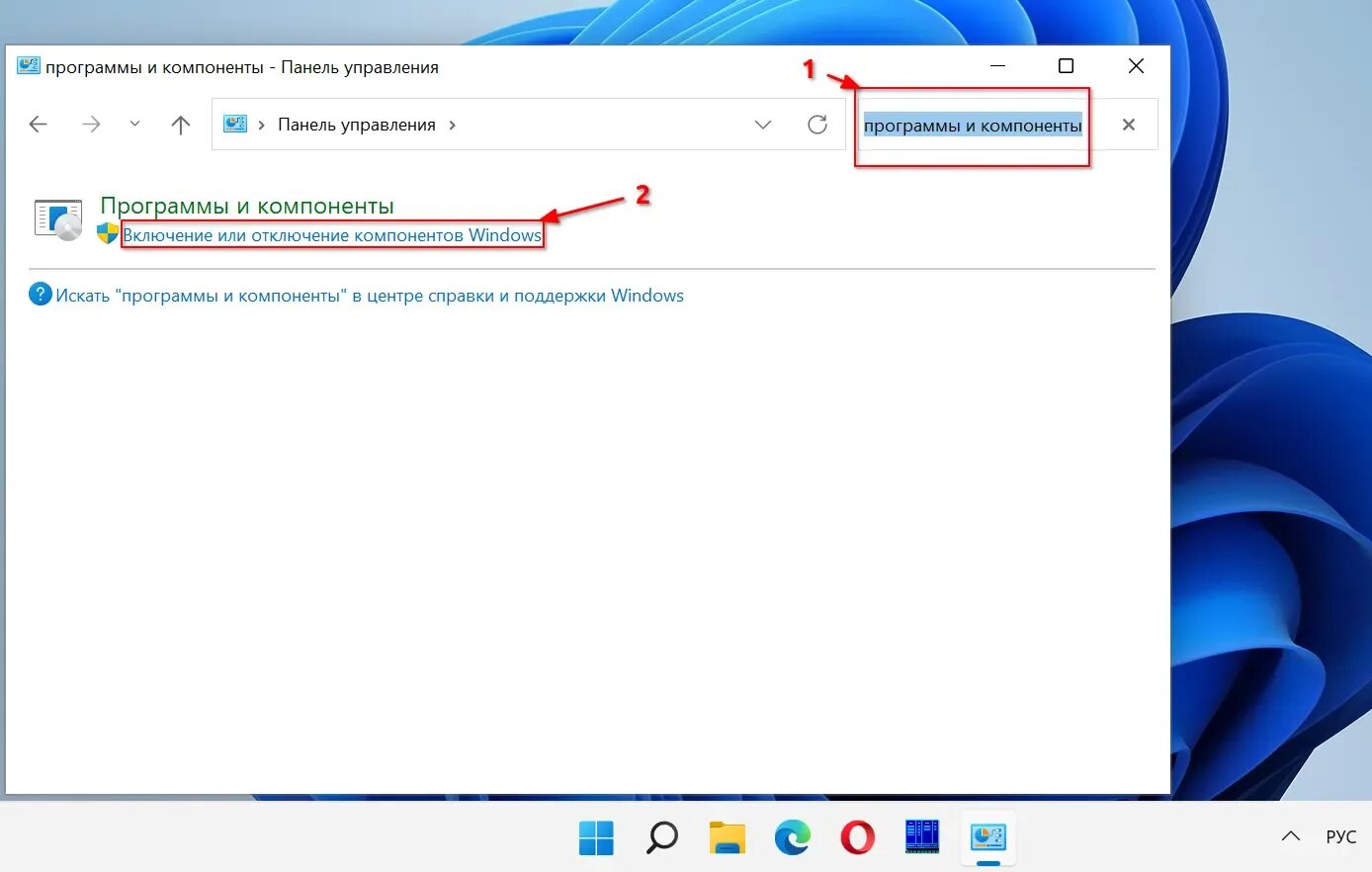Launch File Explorer from taskbar
The image size is (1372, 872).
pyautogui.click(x=728, y=838)
